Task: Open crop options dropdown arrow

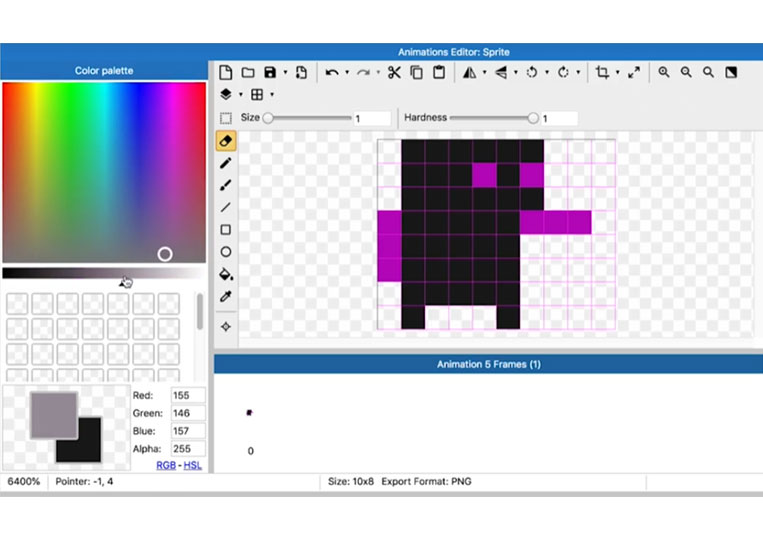Action: (x=618, y=72)
